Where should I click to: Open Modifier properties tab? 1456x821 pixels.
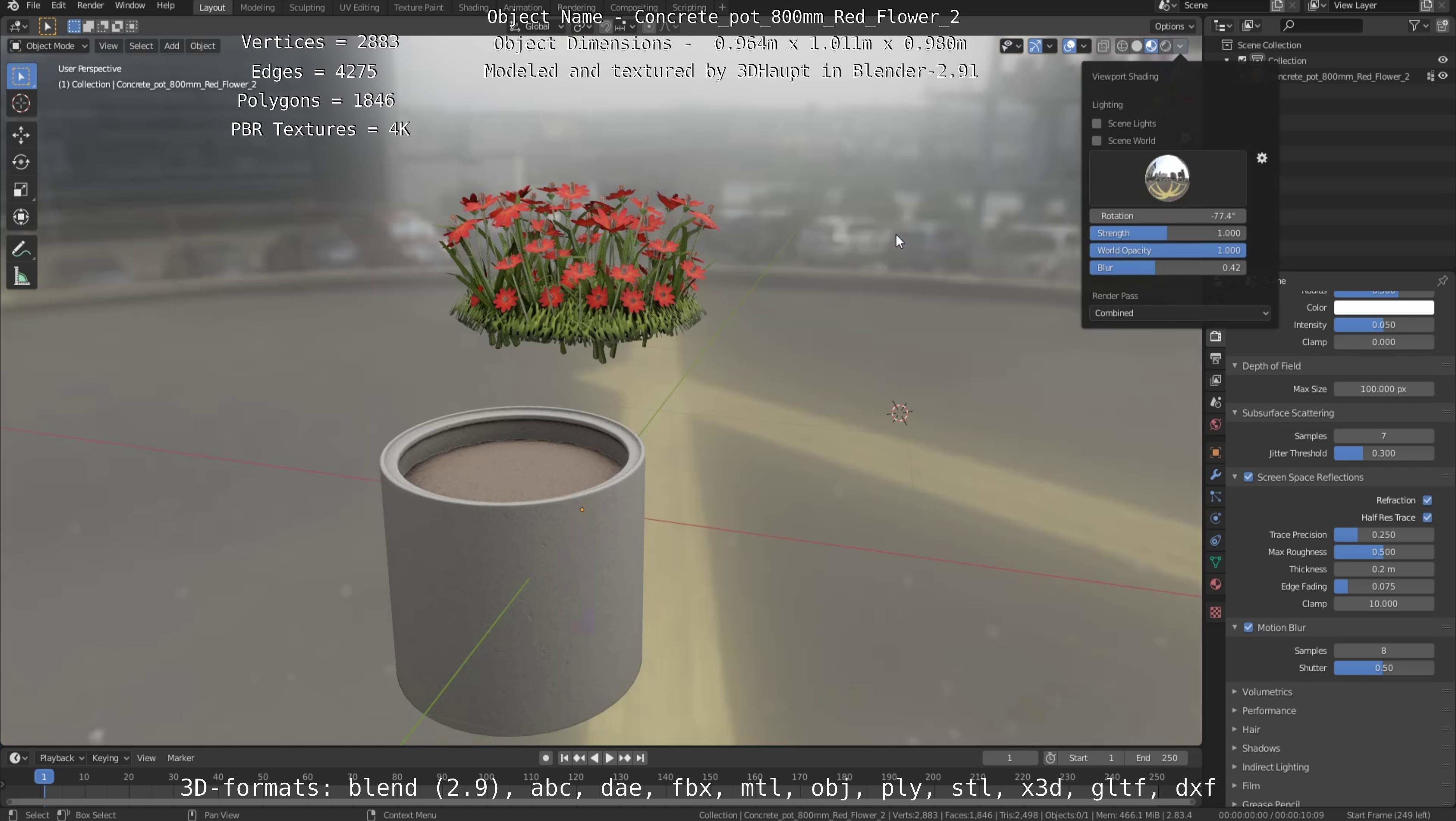[x=1216, y=474]
